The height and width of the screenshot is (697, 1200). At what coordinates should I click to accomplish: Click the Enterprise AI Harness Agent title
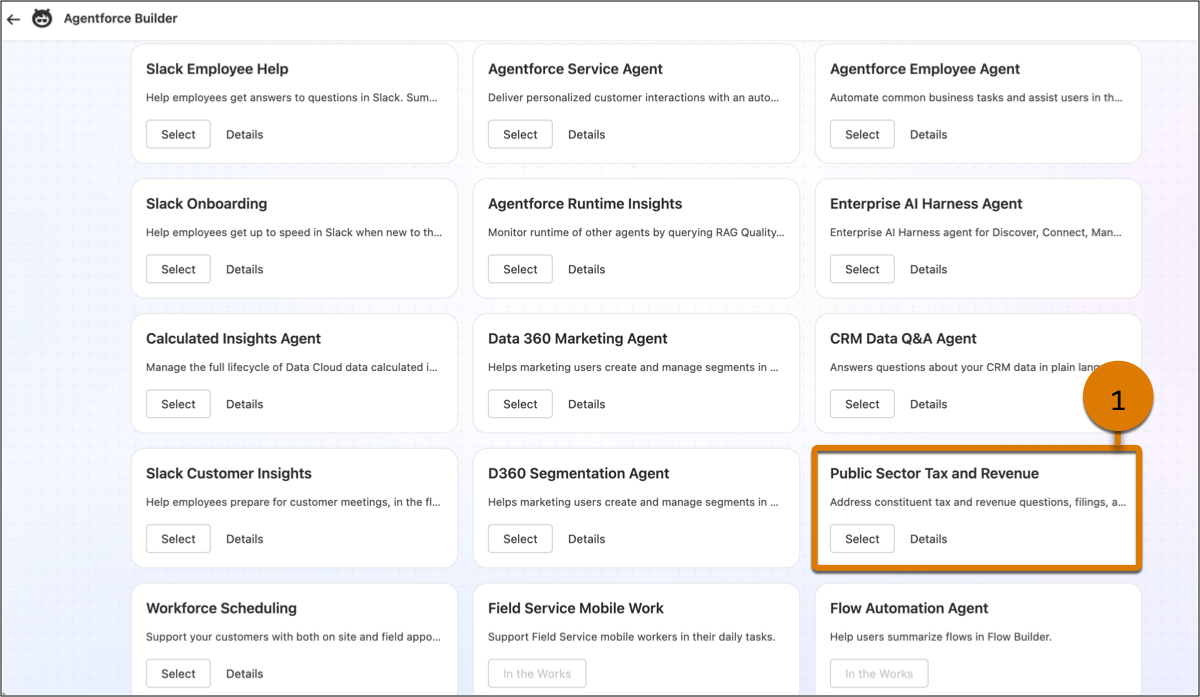pos(926,204)
